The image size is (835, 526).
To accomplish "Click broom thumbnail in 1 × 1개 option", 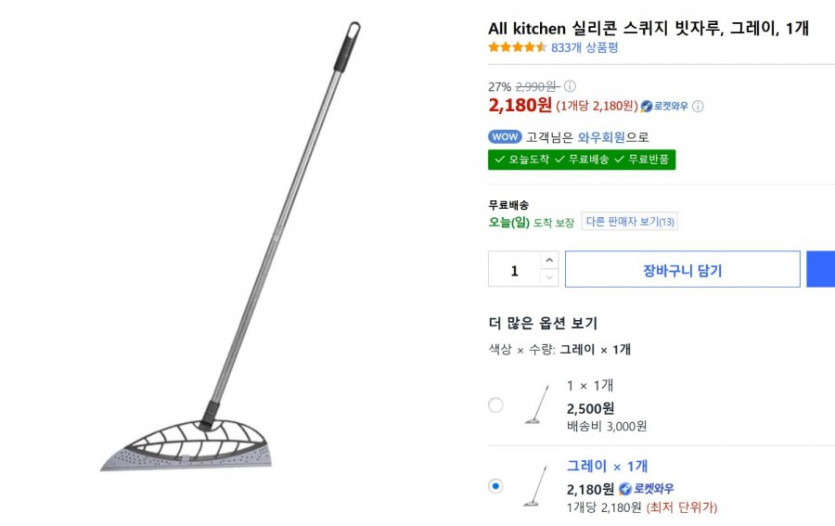I will [537, 405].
